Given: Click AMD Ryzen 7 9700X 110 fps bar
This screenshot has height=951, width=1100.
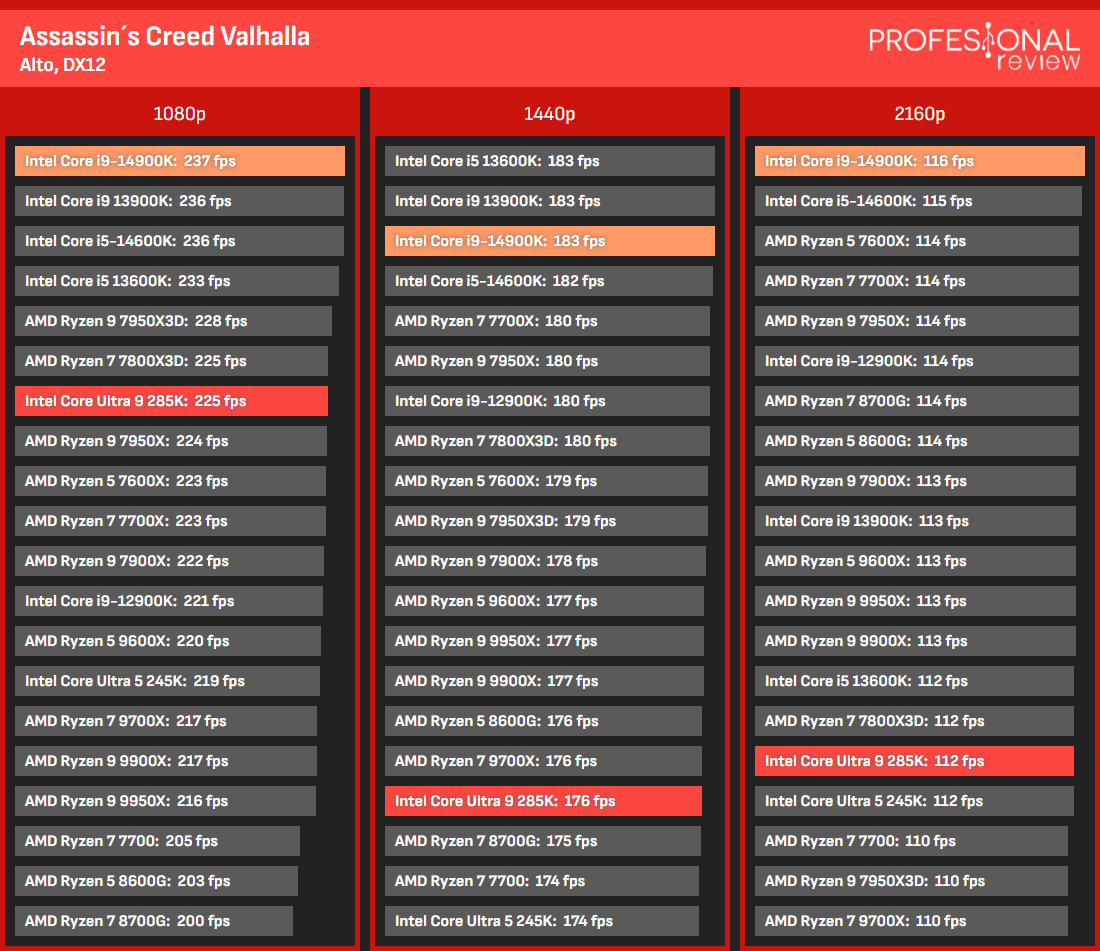Looking at the screenshot, I should tap(911, 921).
